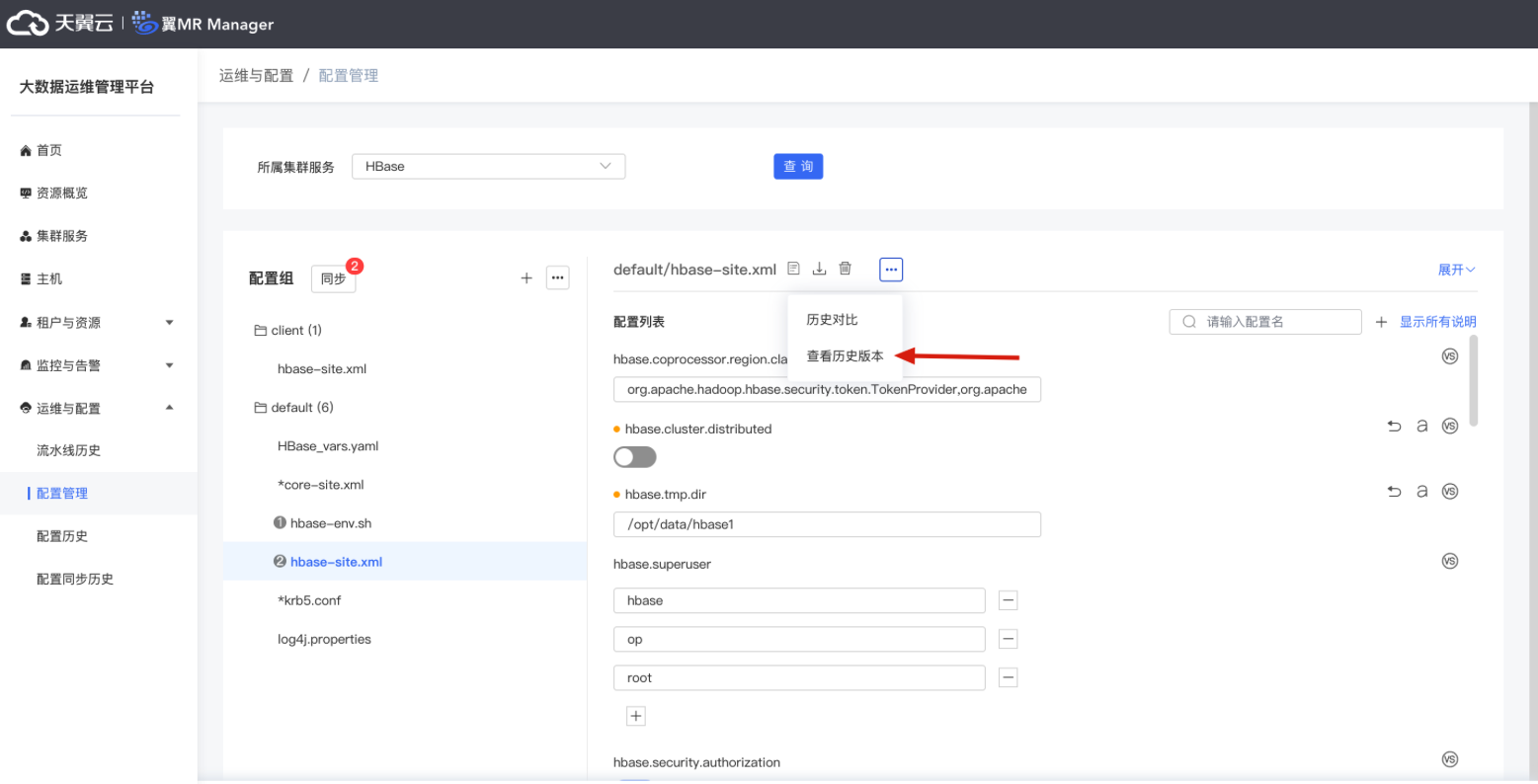Click the search magnifier in 请输入配置名 box
1538x784 pixels.
pyautogui.click(x=1189, y=322)
